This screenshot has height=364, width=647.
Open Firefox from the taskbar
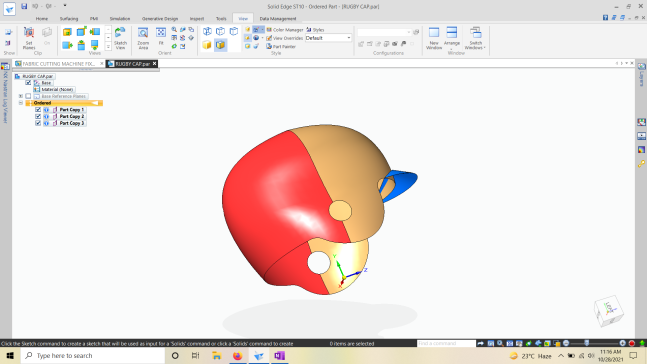coord(238,355)
